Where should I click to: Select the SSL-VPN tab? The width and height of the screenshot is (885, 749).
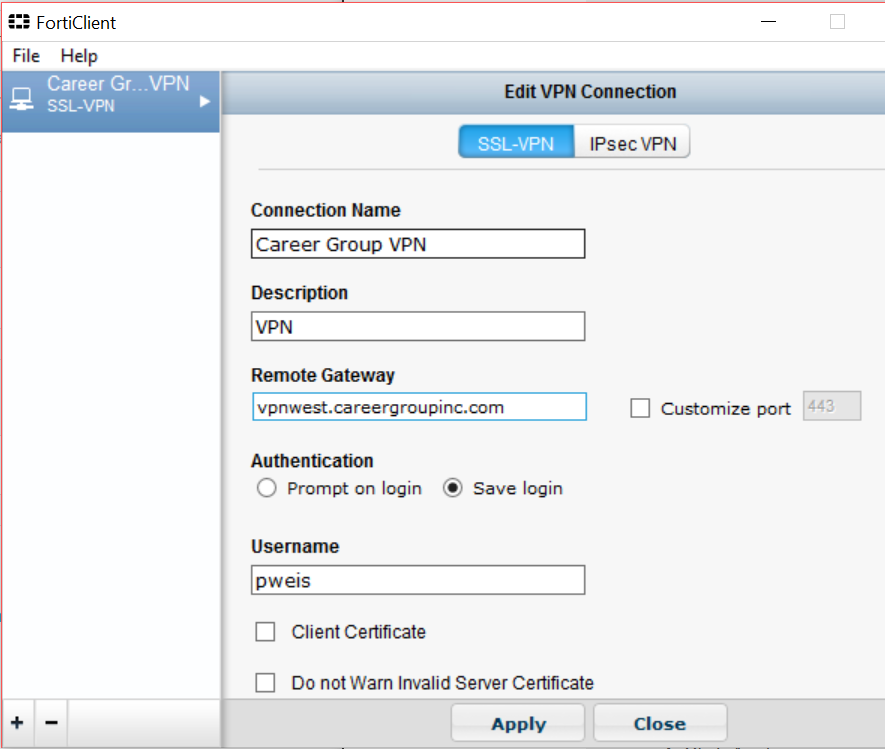[516, 141]
